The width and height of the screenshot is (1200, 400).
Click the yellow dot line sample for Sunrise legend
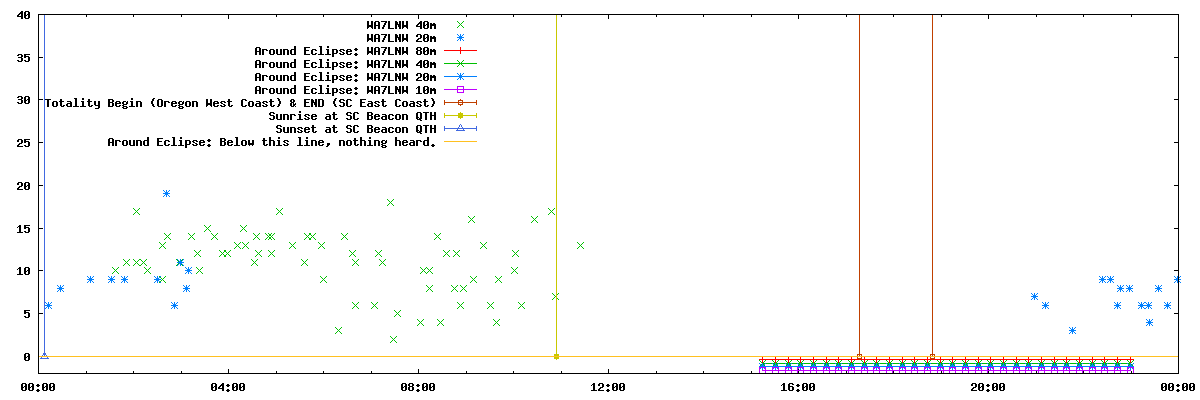click(460, 115)
